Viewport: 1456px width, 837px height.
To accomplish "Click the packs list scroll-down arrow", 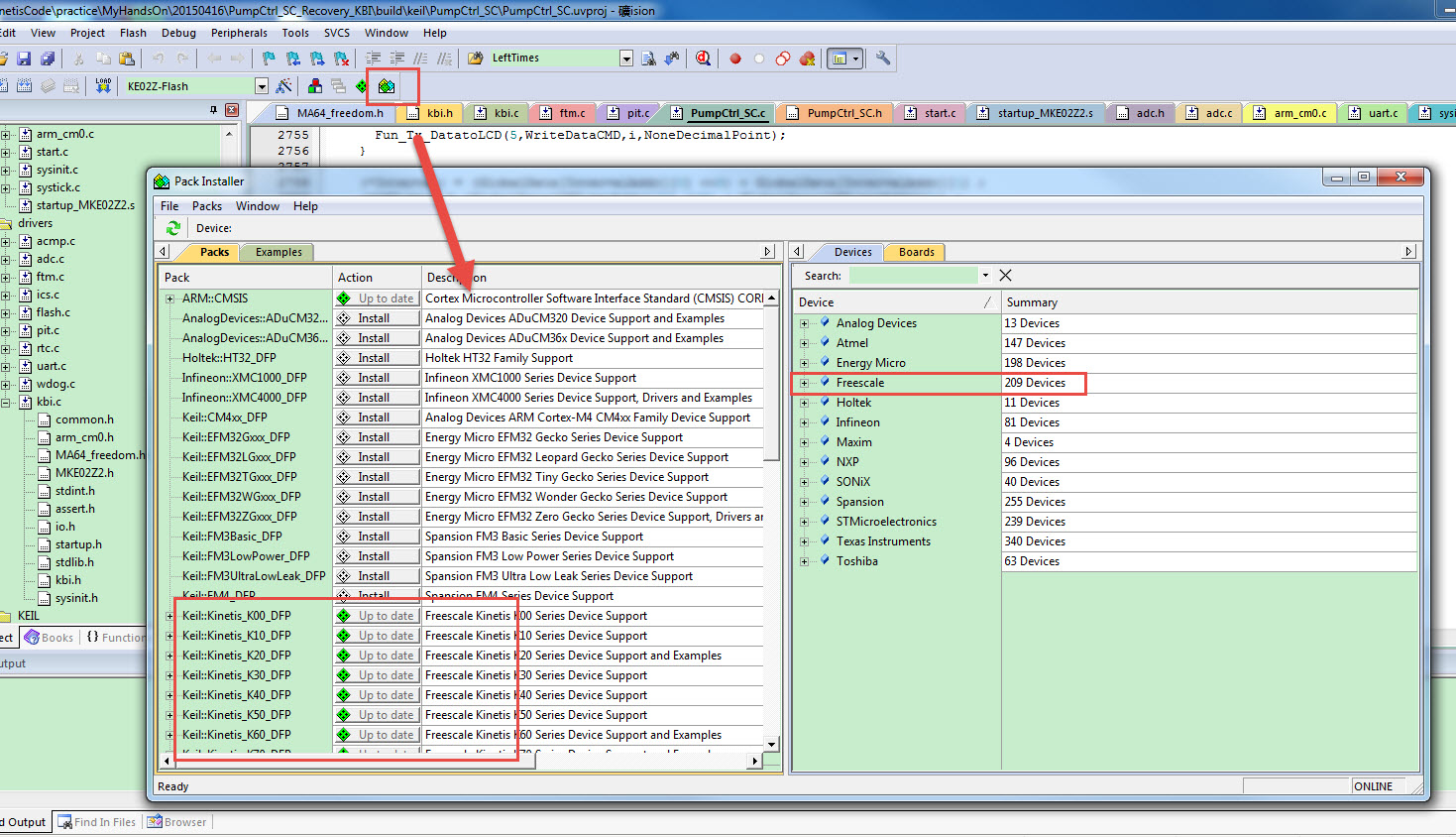I will (x=772, y=744).
